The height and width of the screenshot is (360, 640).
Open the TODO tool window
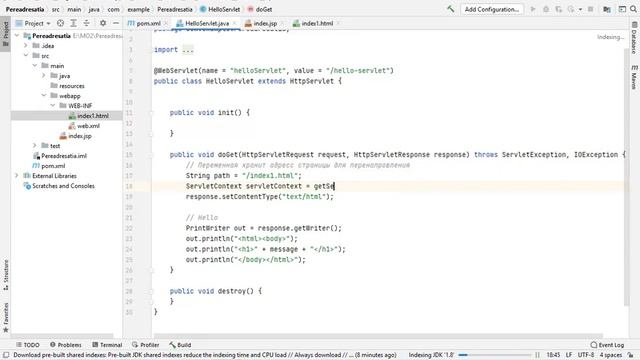(x=28, y=345)
